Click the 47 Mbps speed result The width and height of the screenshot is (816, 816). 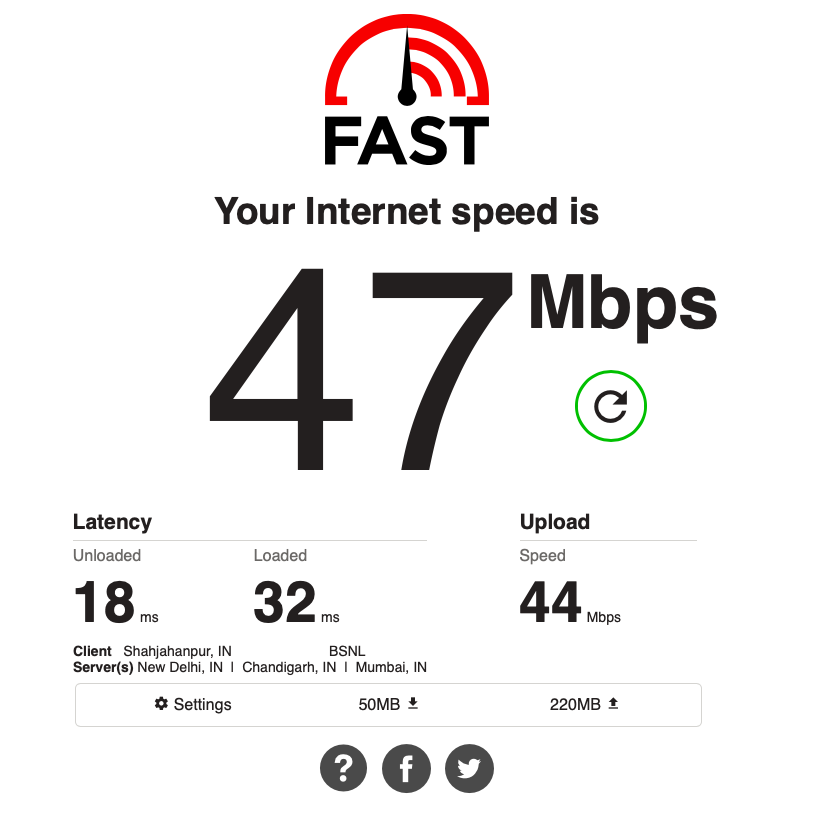[x=463, y=369]
